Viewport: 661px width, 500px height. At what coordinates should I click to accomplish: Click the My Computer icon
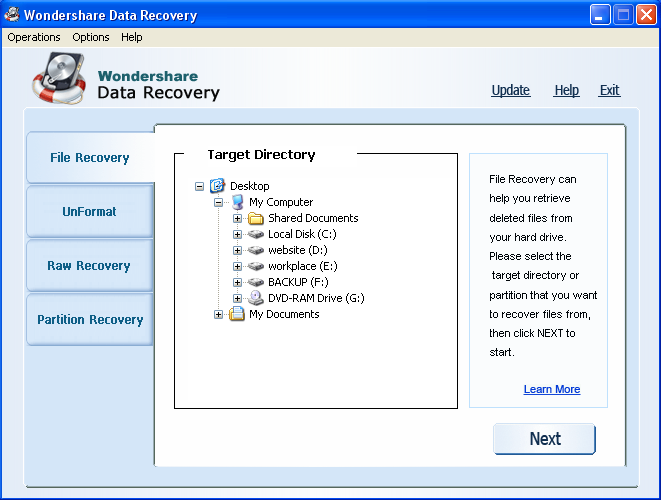[238, 202]
